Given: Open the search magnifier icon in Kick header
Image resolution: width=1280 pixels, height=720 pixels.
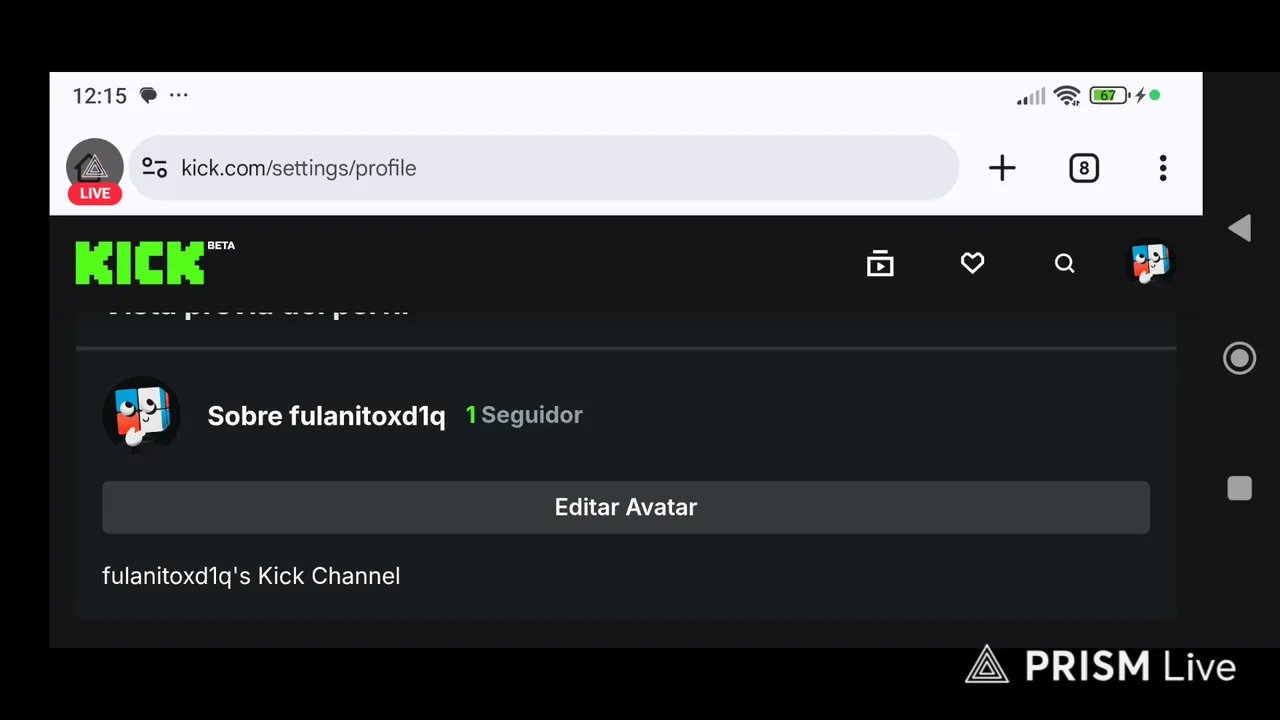Looking at the screenshot, I should coord(1065,263).
